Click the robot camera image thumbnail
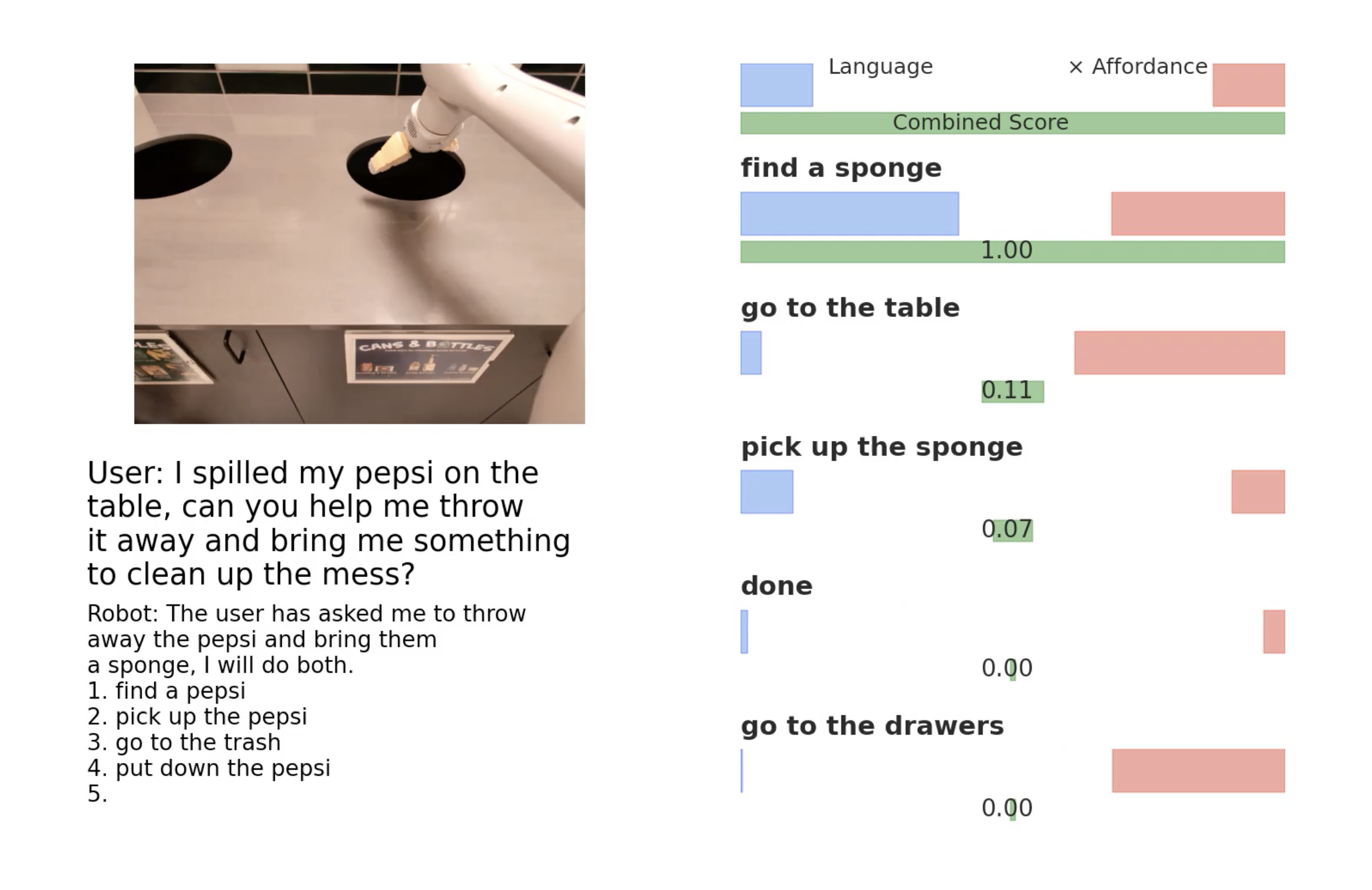The width and height of the screenshot is (1372, 890). click(359, 243)
